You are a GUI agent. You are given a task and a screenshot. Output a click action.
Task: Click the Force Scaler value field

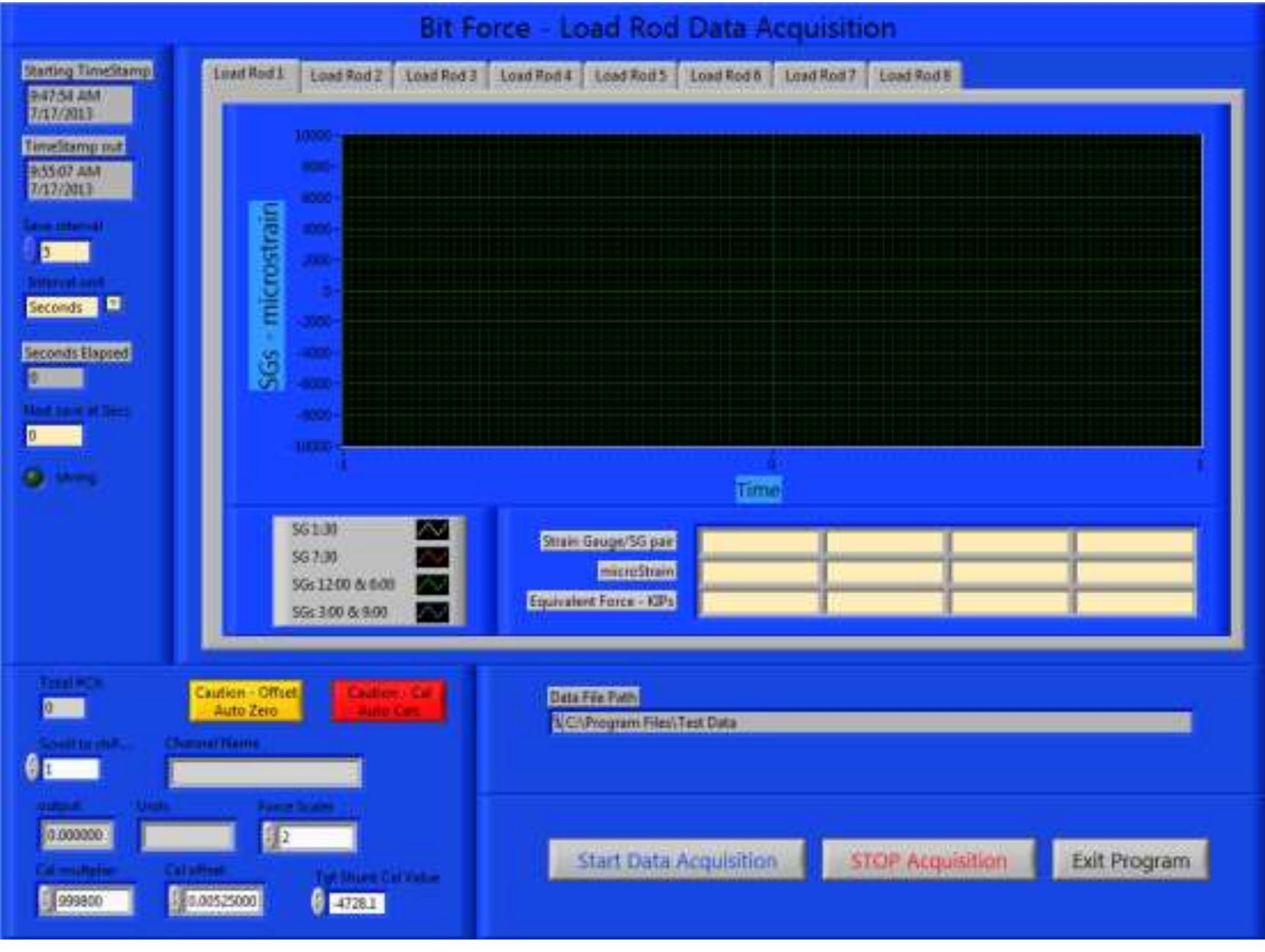pos(317,837)
